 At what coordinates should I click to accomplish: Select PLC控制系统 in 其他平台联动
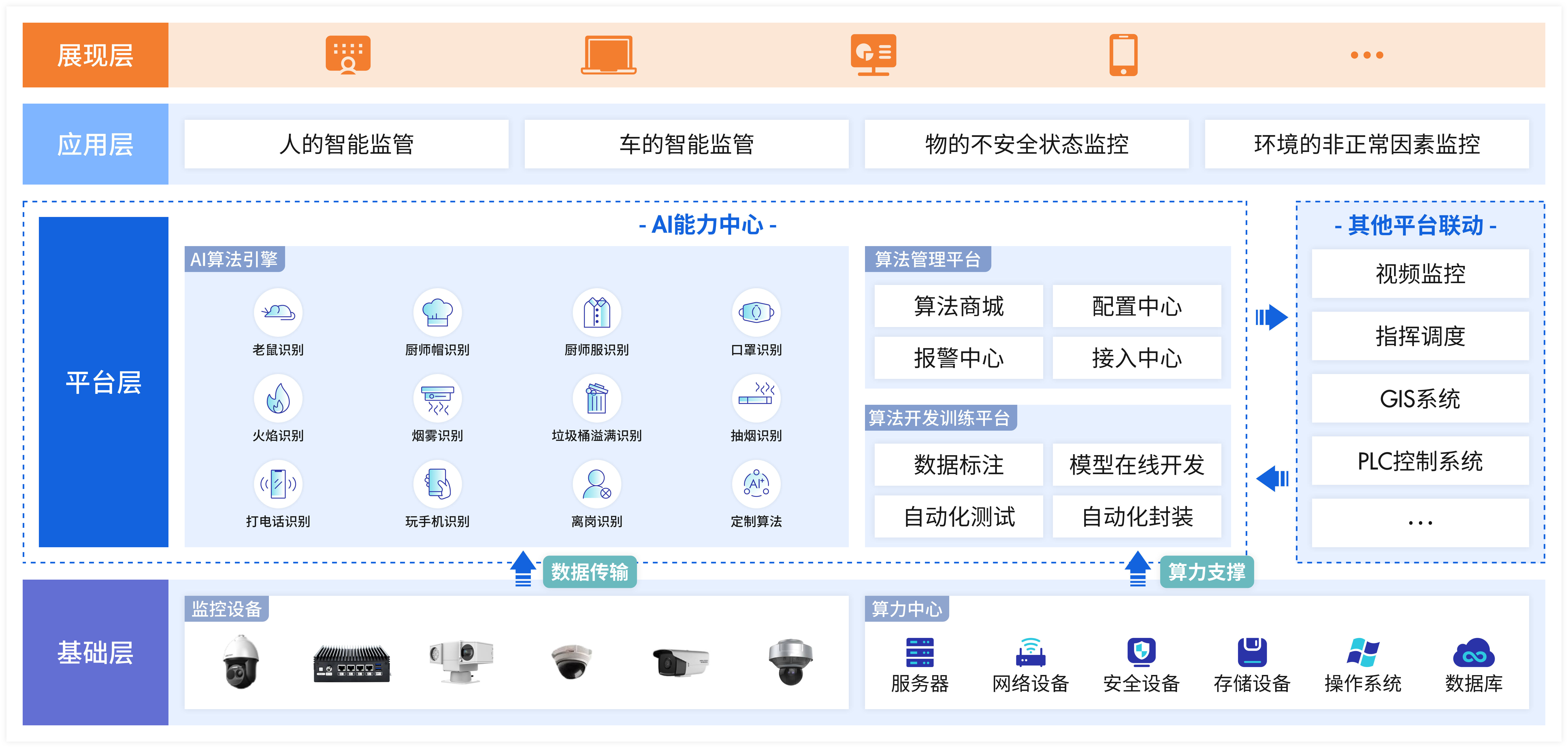click(1420, 461)
